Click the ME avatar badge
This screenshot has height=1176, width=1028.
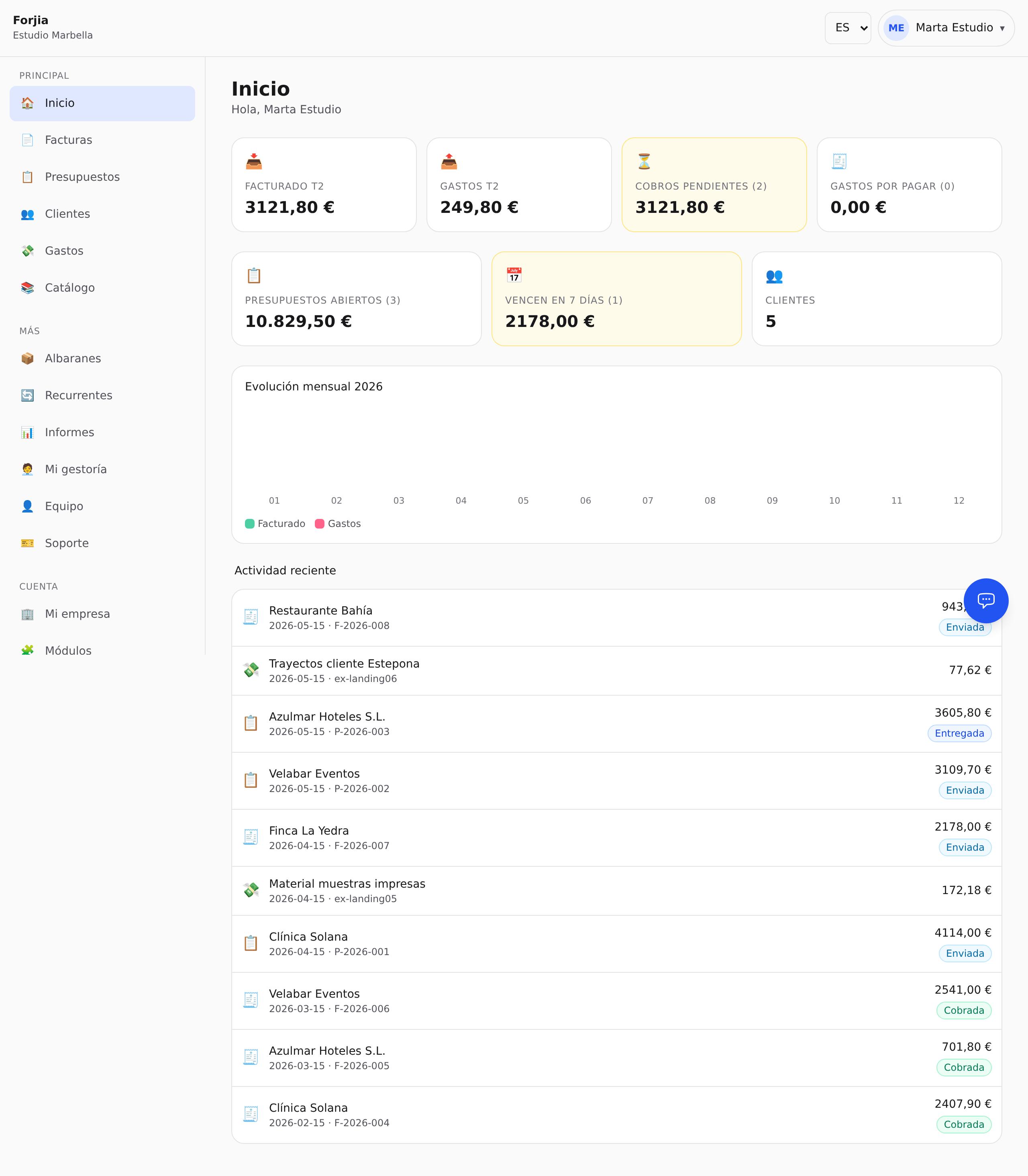point(896,28)
